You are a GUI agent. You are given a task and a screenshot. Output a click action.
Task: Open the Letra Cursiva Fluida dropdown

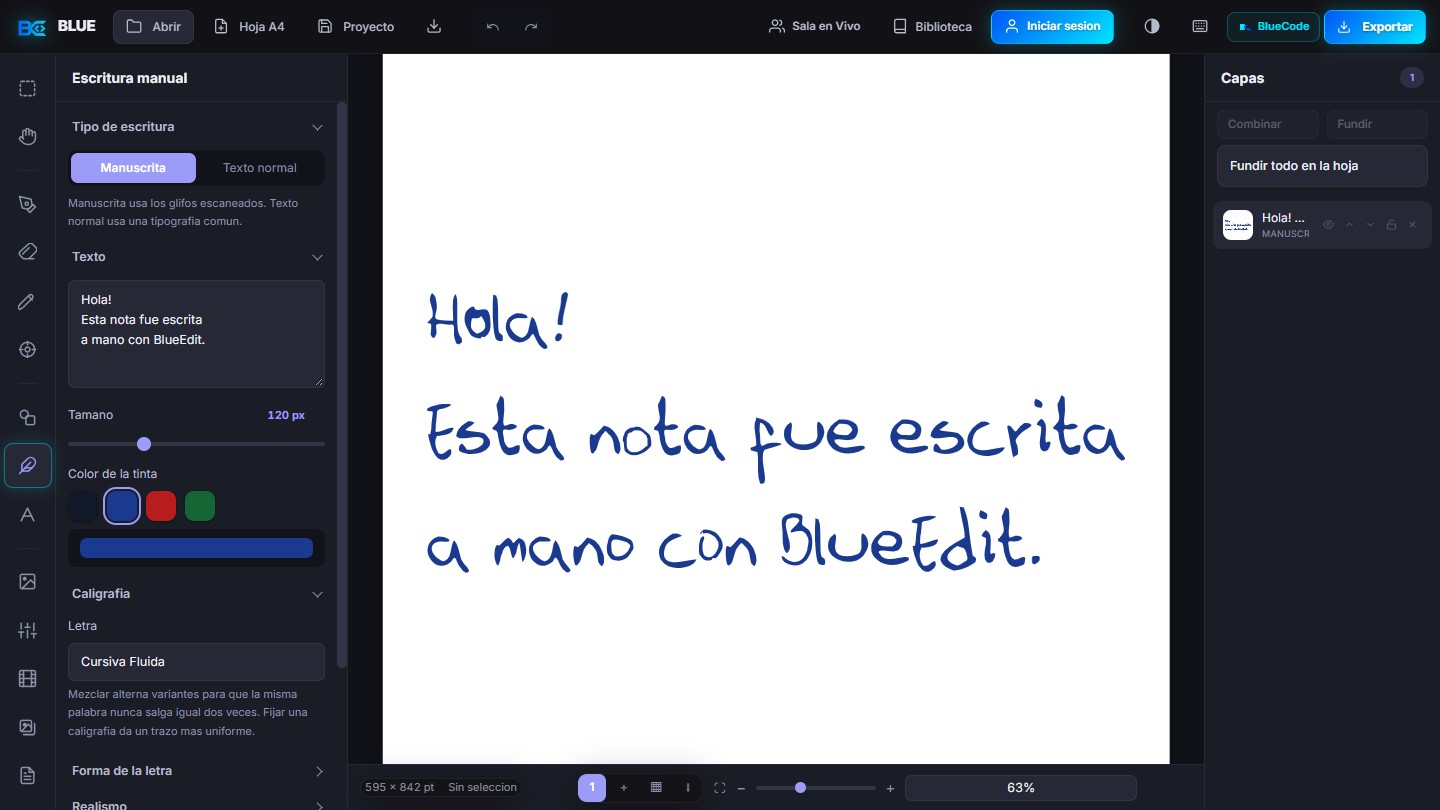[x=196, y=662]
